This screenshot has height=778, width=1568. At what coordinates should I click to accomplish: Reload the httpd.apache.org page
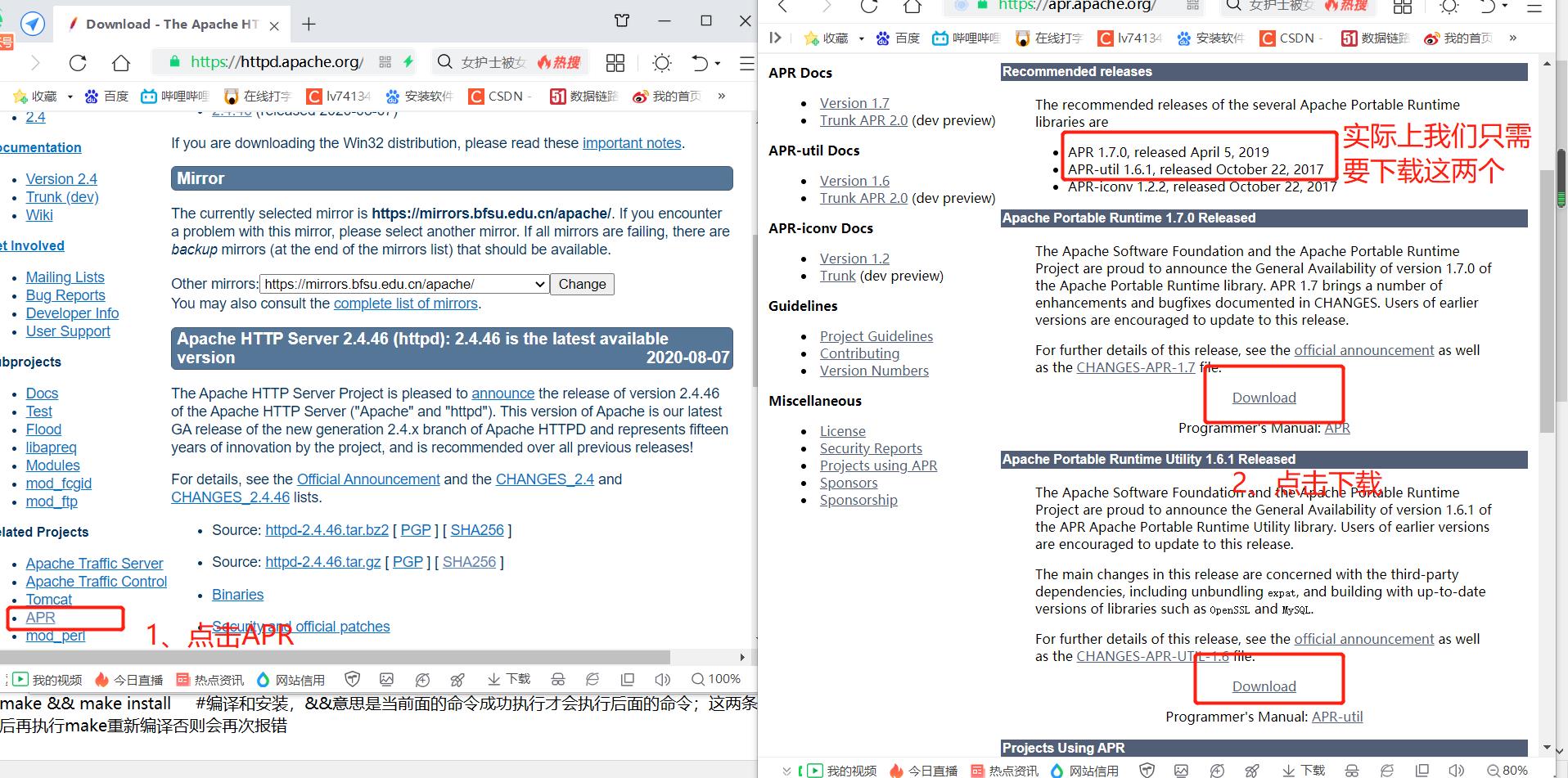coord(78,63)
